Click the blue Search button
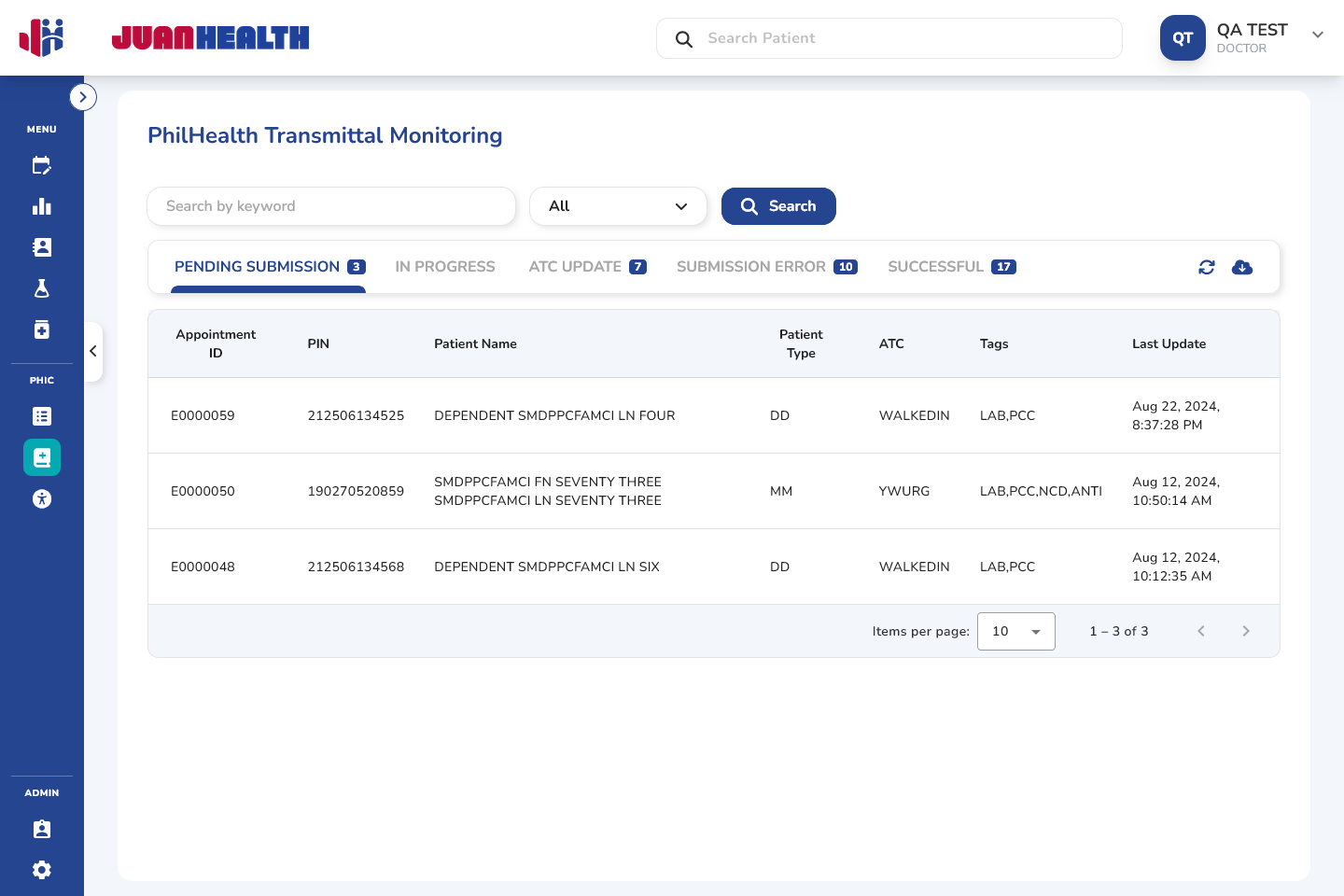This screenshot has width=1344, height=896. pyautogui.click(x=778, y=206)
